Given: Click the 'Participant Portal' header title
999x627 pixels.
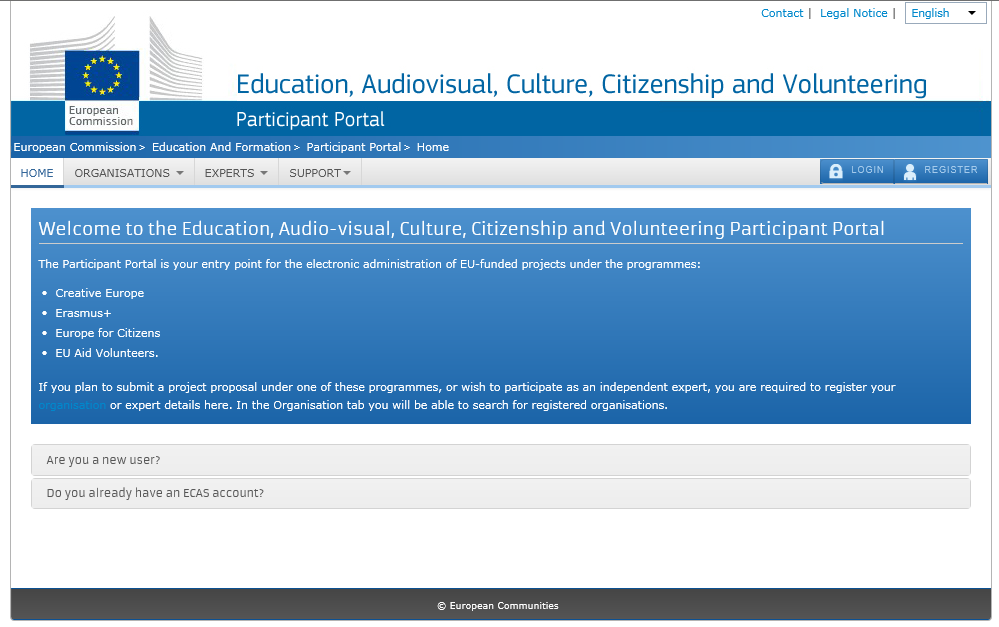Looking at the screenshot, I should [x=310, y=120].
